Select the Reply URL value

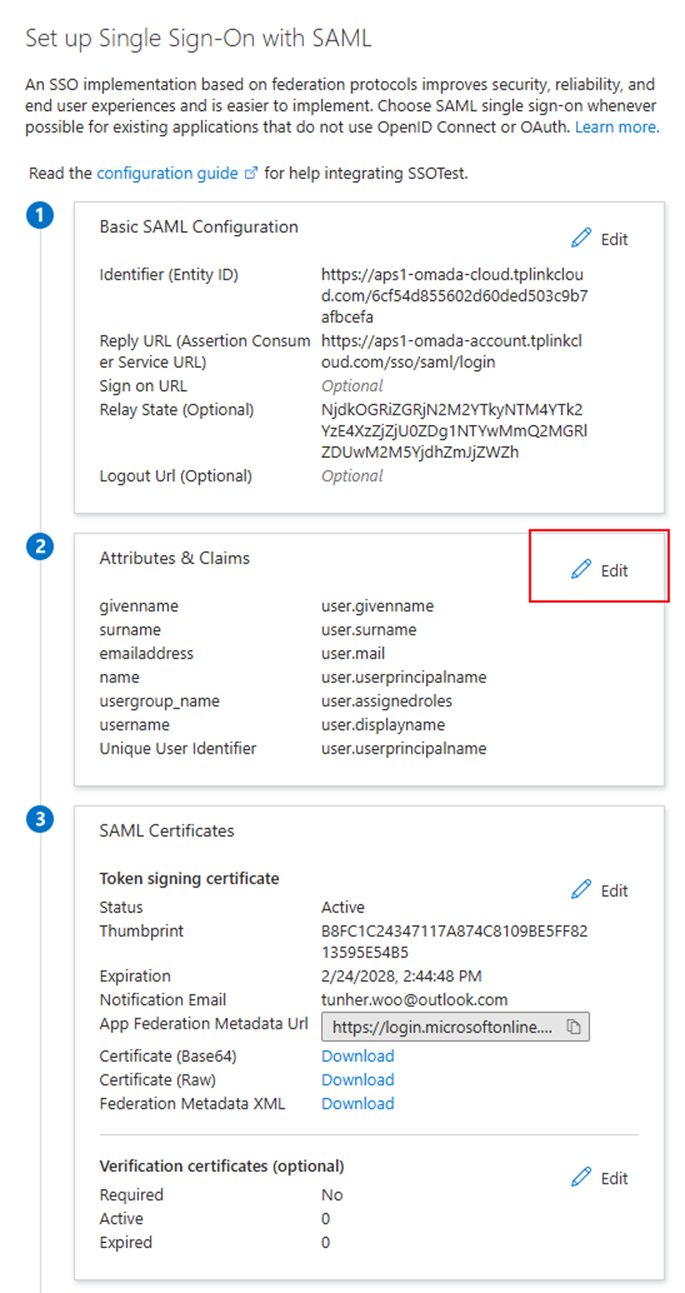(x=452, y=352)
